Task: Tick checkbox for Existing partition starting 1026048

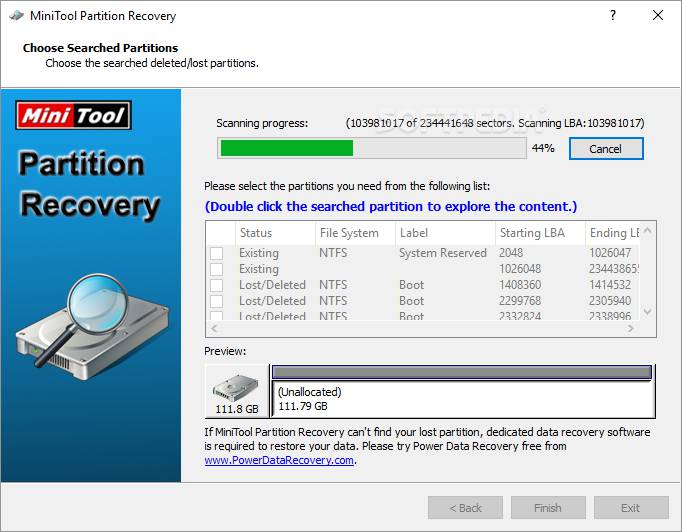Action: click(x=216, y=269)
